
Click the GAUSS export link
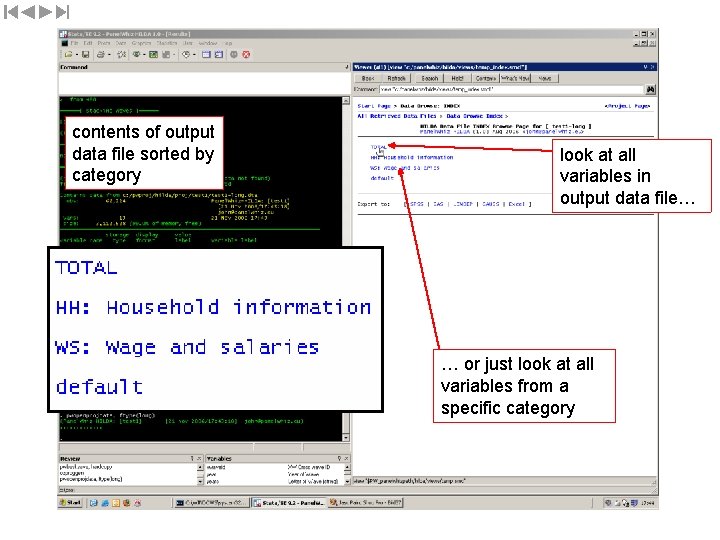pos(491,204)
